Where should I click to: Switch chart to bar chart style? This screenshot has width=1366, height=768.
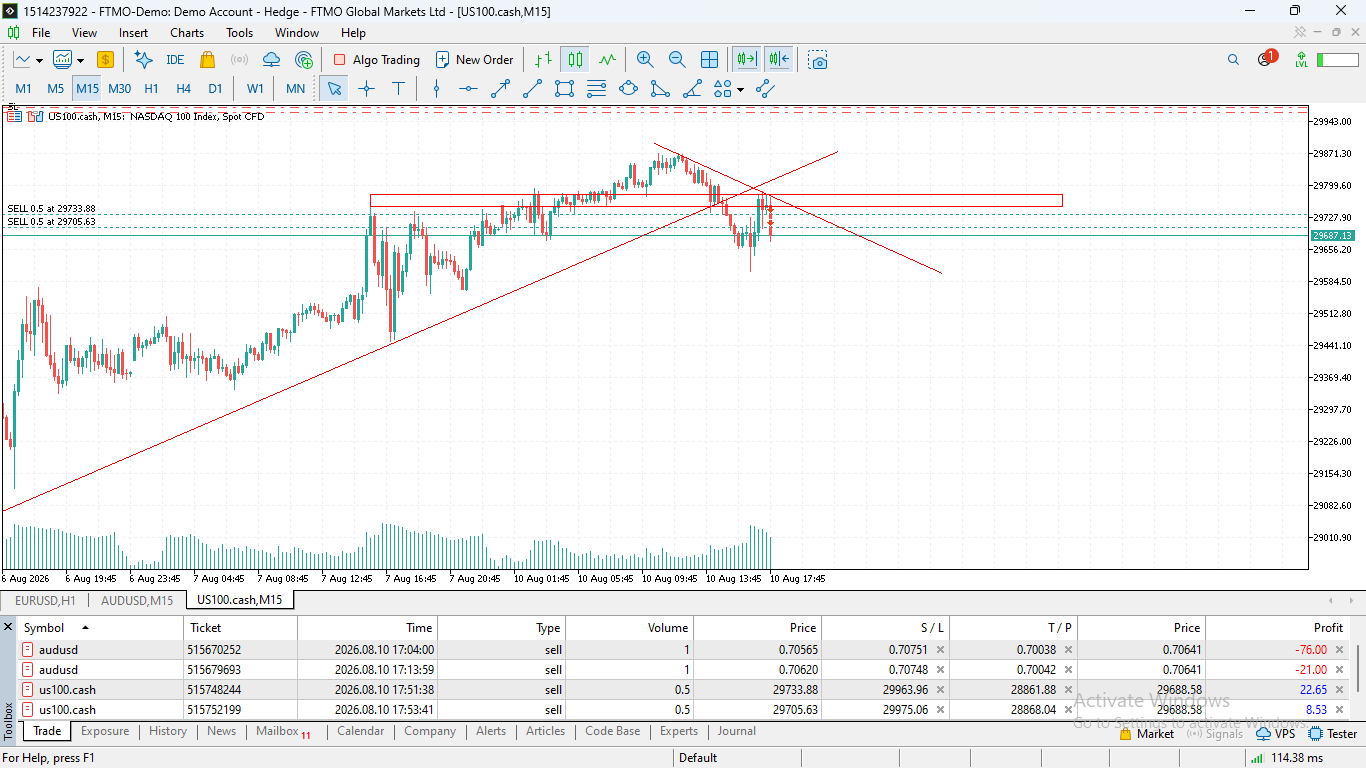point(542,60)
